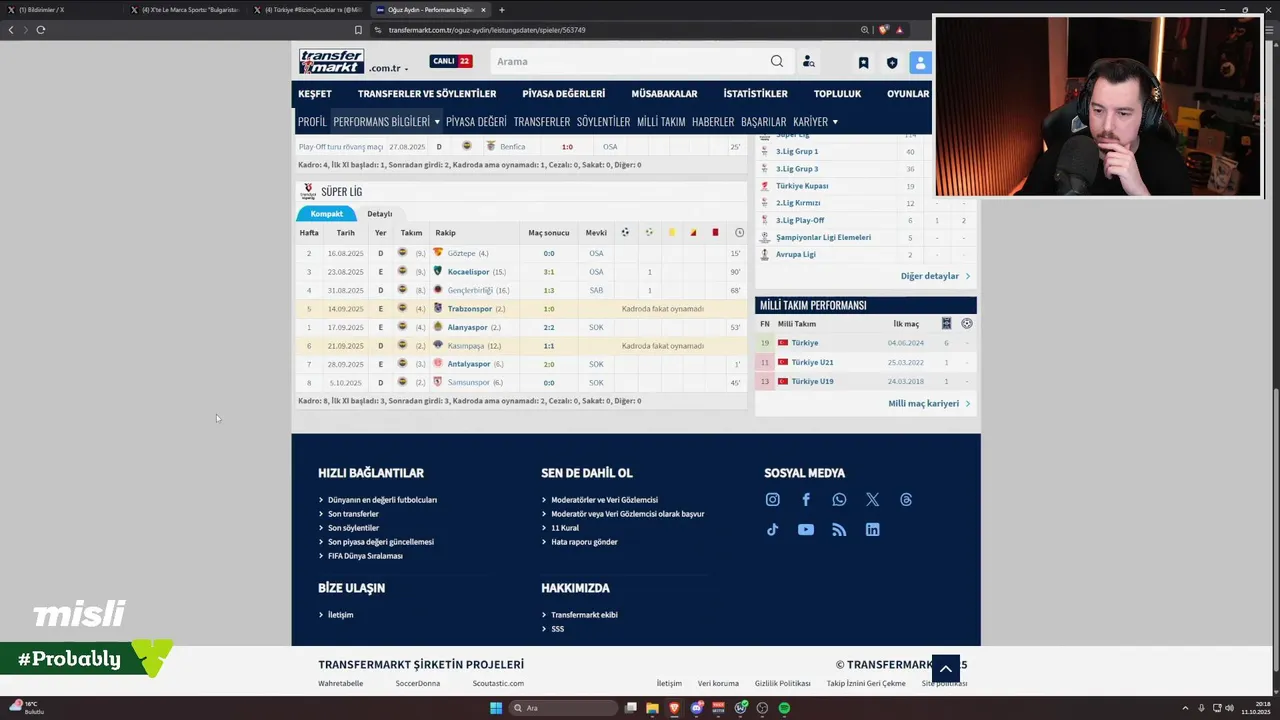Switch to Detaylı view tab
Image resolution: width=1280 pixels, height=720 pixels.
click(x=379, y=214)
